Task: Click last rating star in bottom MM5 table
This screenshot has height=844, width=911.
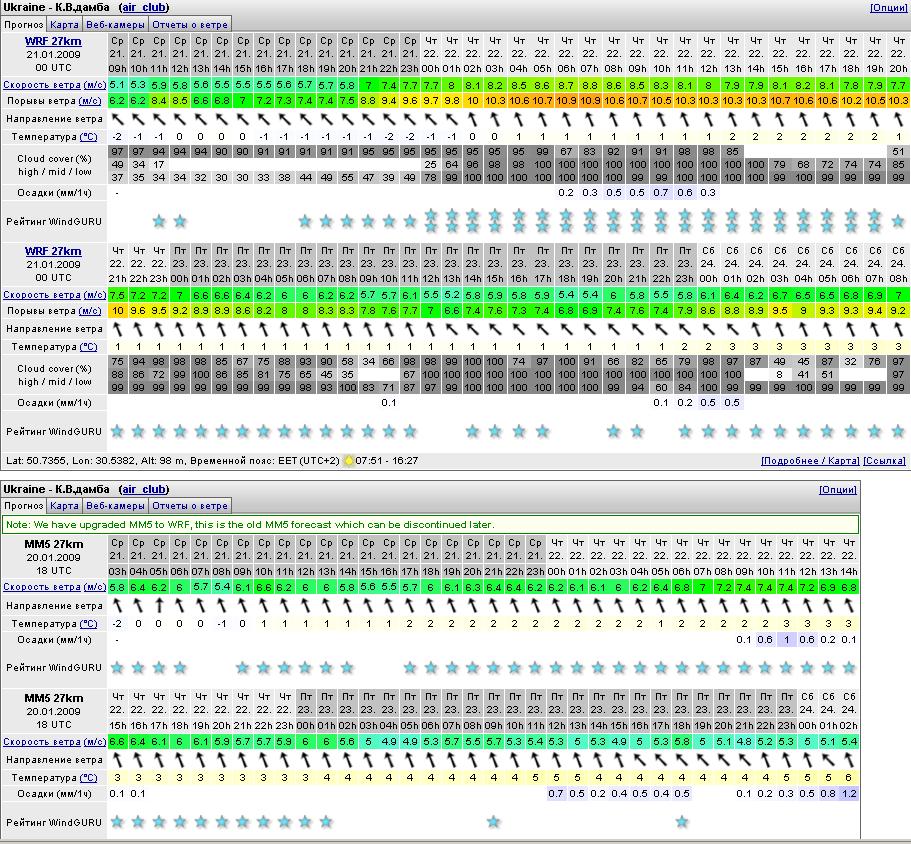Action: [682, 822]
